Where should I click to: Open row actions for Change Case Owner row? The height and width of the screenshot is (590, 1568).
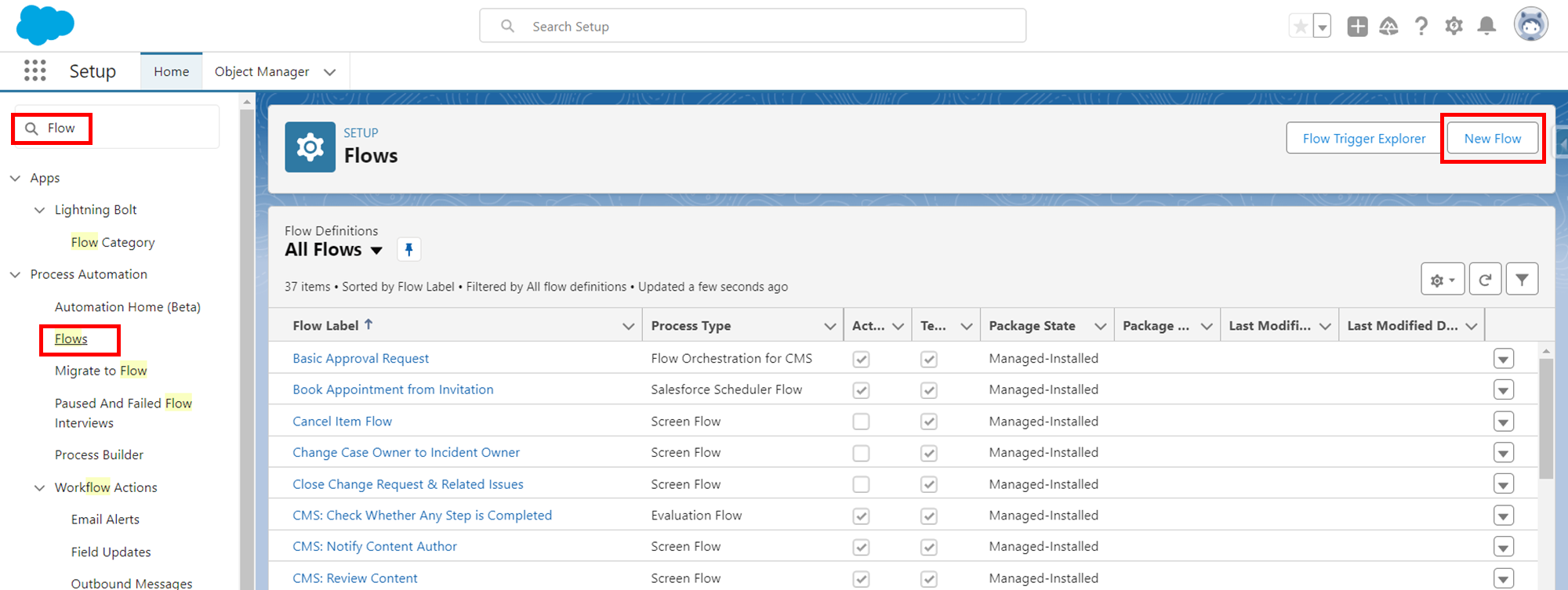(x=1503, y=453)
